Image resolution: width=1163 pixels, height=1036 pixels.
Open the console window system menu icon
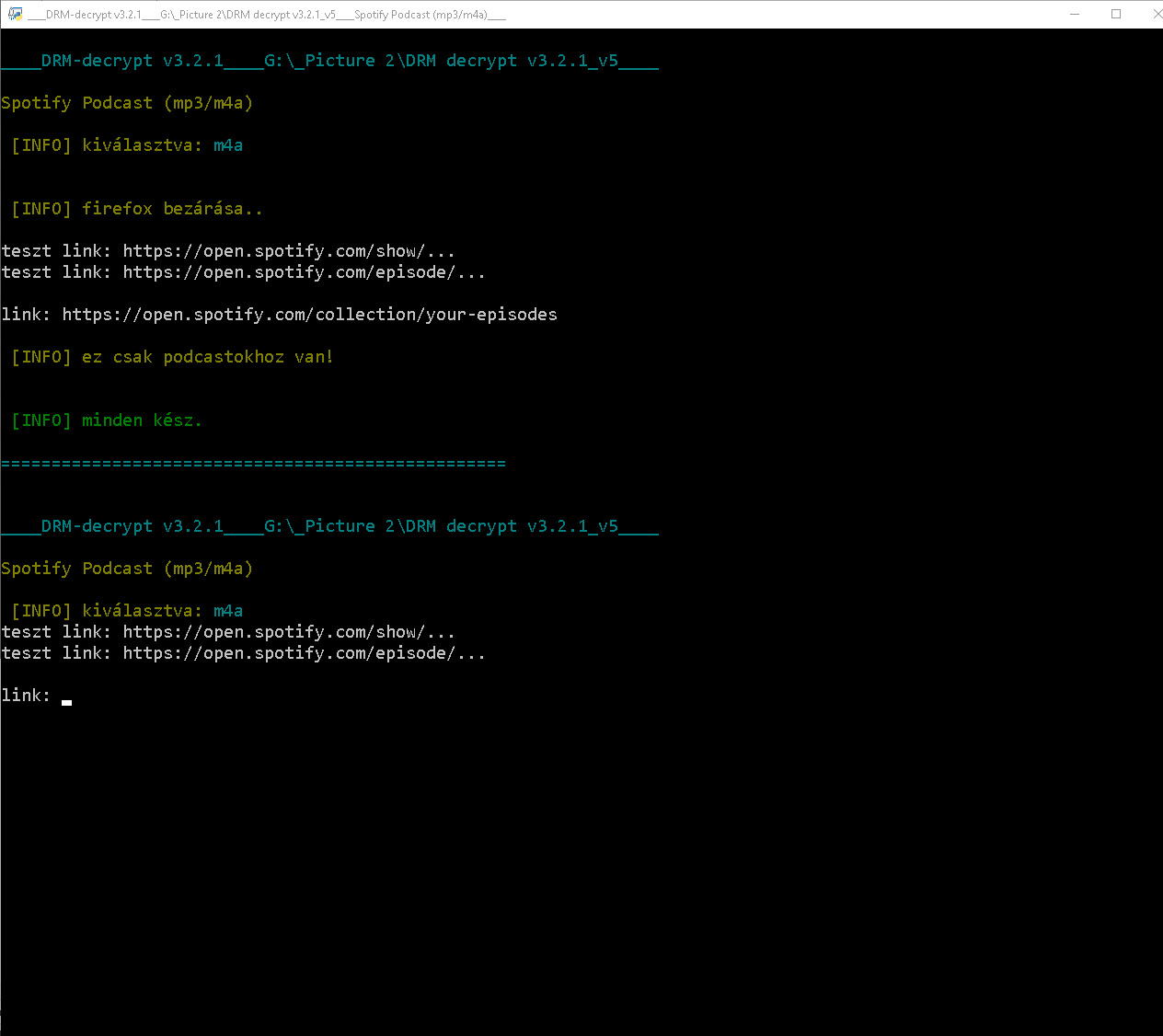click(x=15, y=14)
